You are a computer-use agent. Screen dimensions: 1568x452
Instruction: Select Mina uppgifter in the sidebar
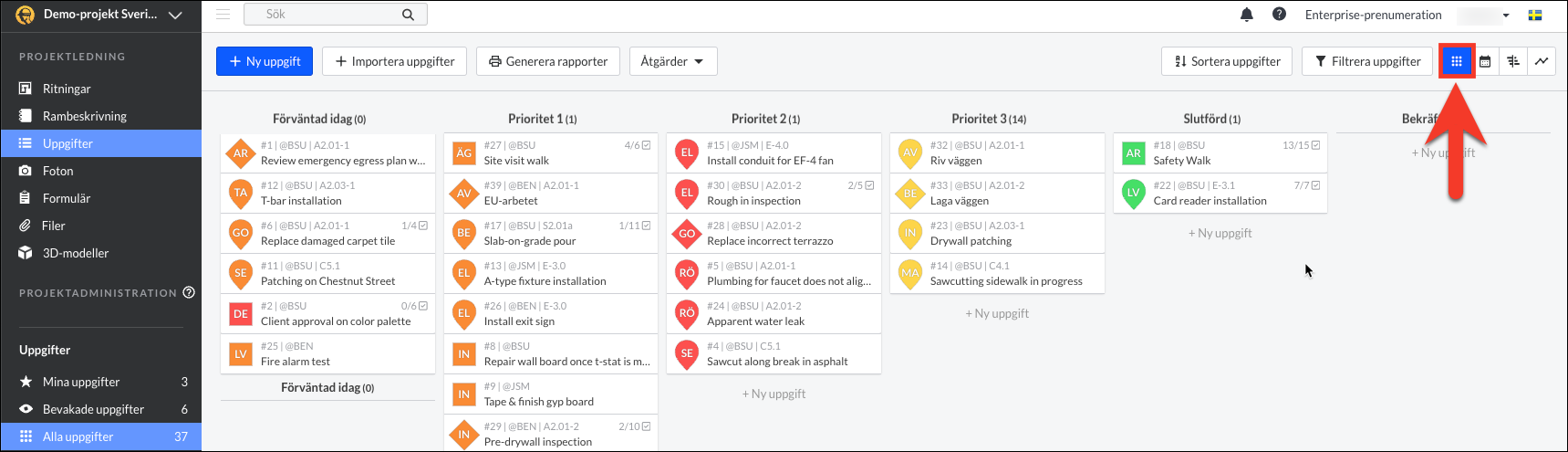81,382
